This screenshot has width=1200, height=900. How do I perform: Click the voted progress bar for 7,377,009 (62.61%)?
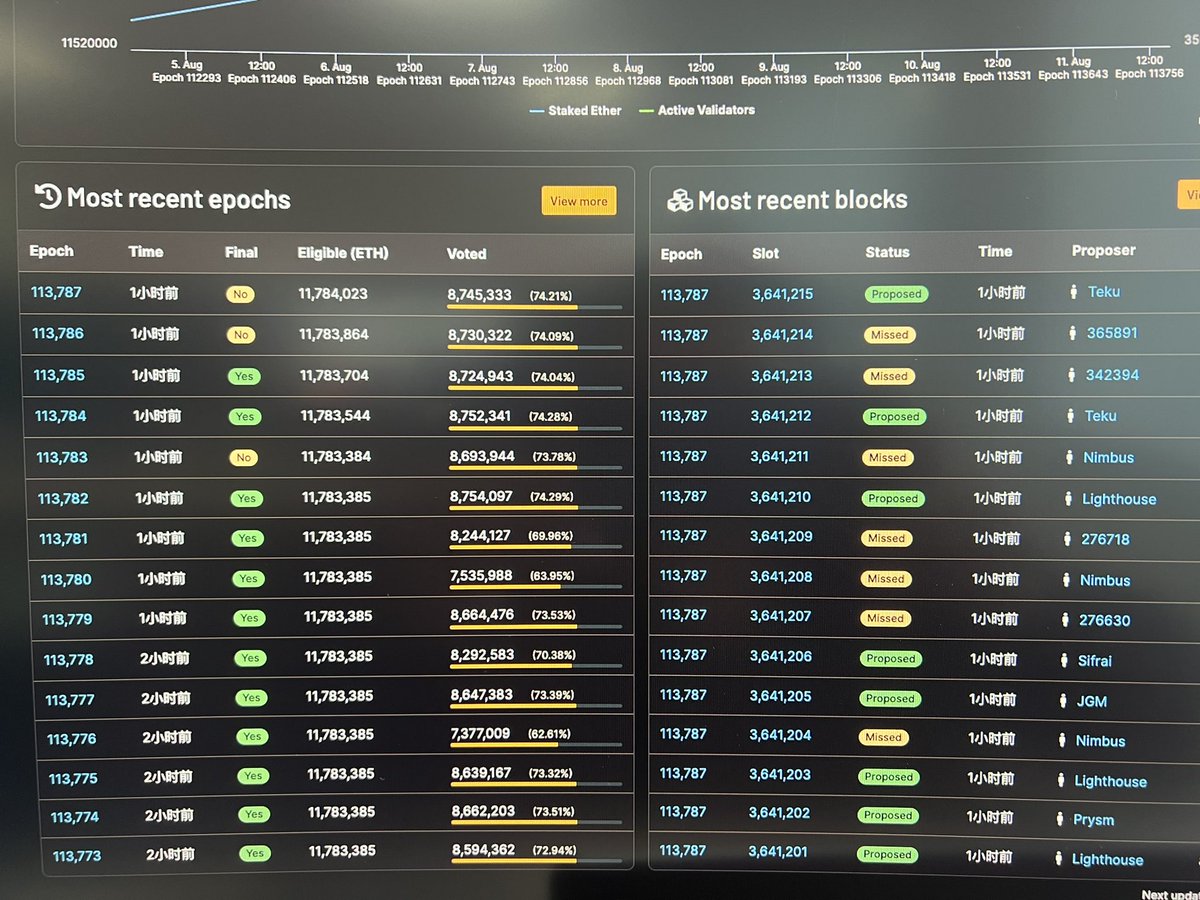point(537,745)
